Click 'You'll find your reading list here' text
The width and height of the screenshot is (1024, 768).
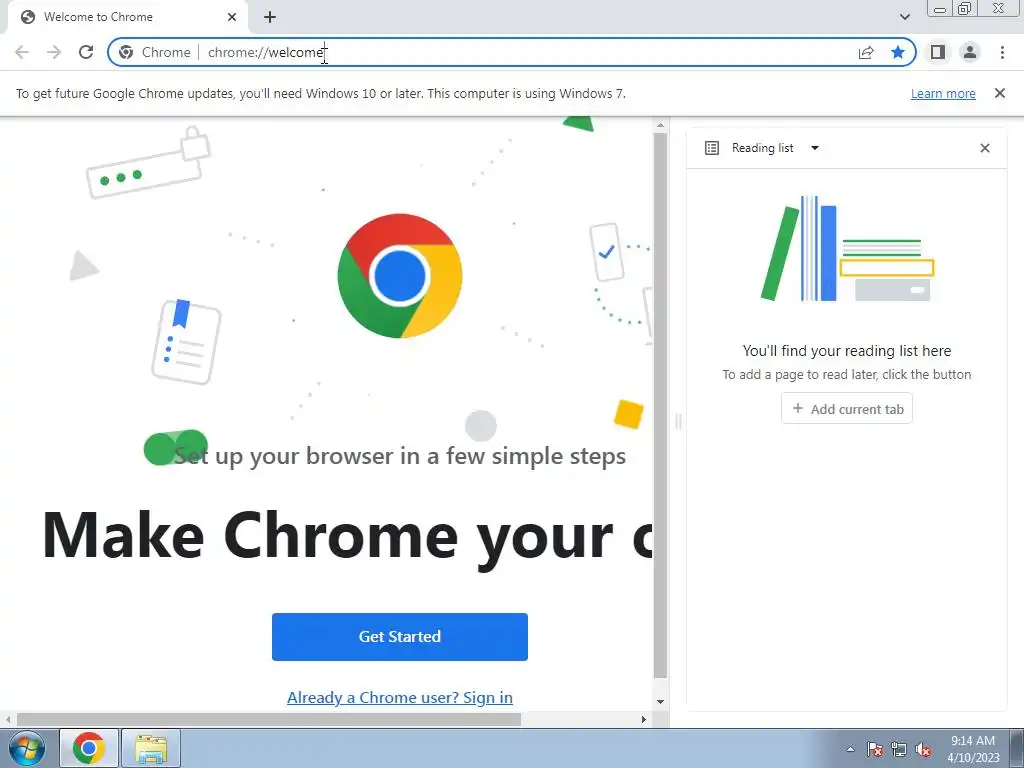(846, 351)
